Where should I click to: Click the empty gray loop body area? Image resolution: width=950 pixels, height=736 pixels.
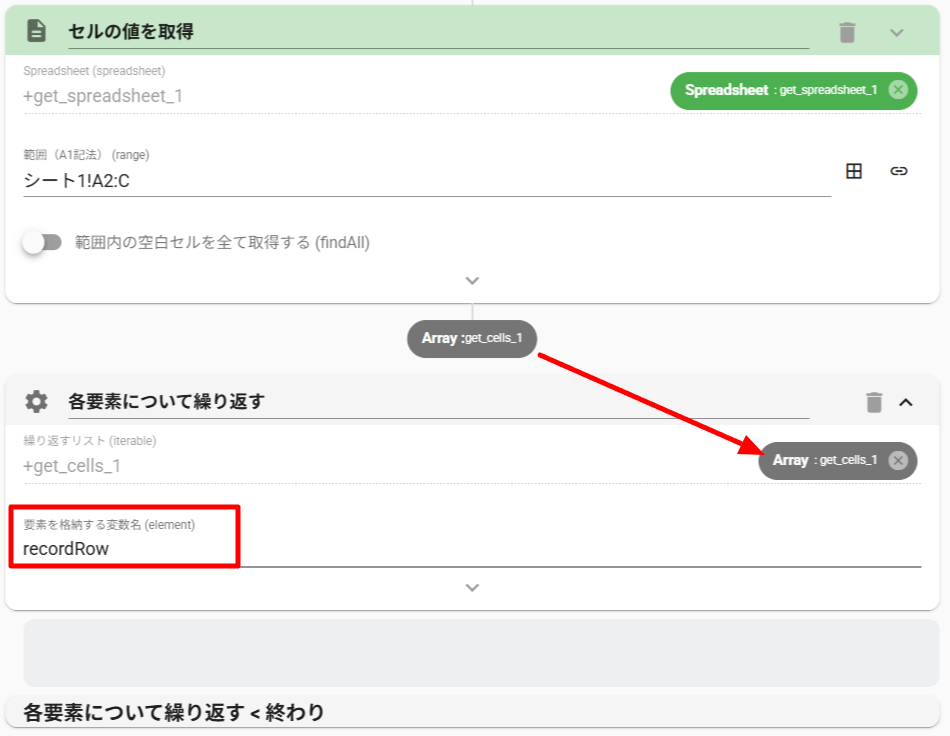click(x=480, y=653)
